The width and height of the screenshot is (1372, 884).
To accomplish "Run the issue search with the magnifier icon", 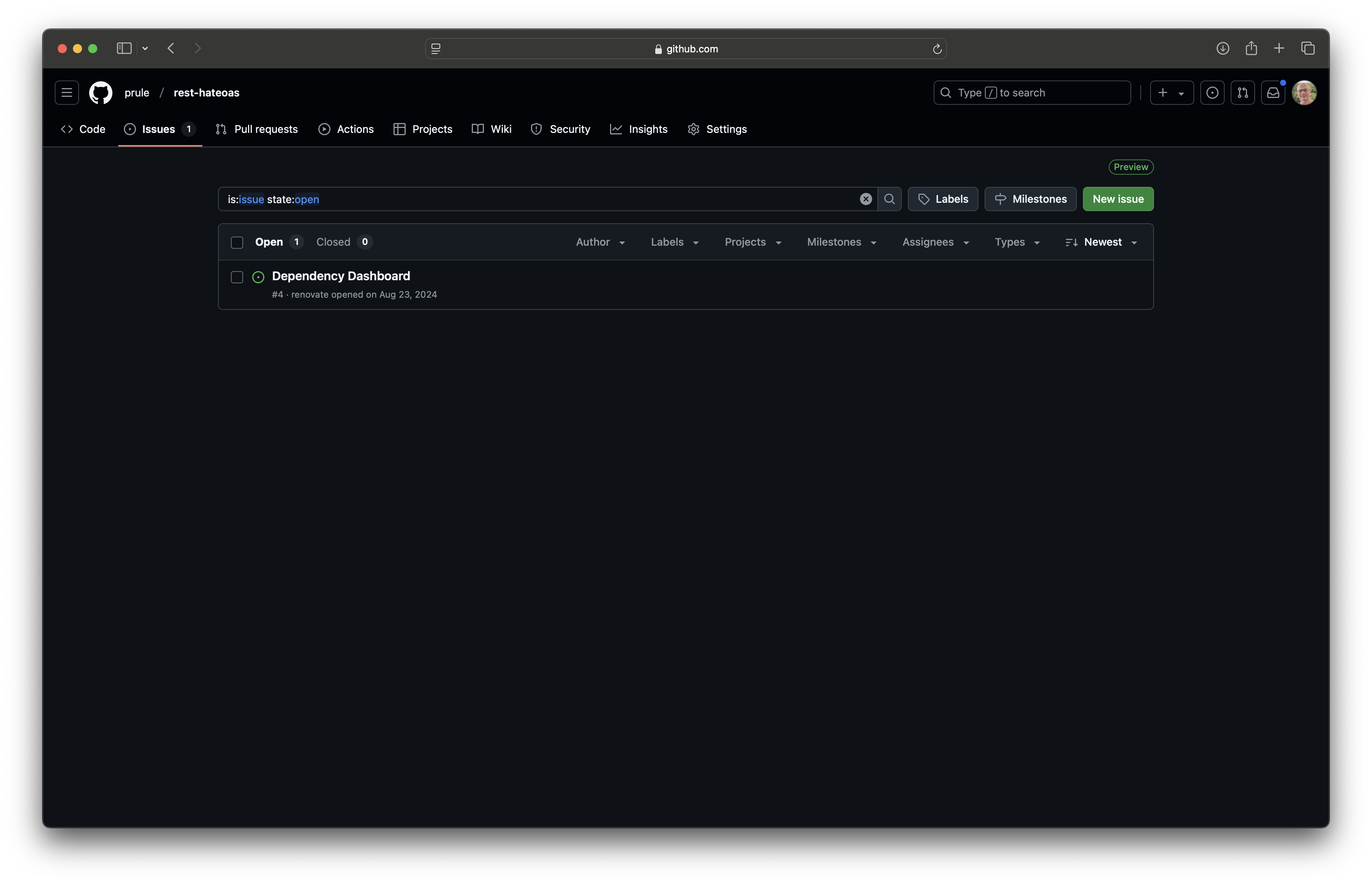I will (x=890, y=199).
